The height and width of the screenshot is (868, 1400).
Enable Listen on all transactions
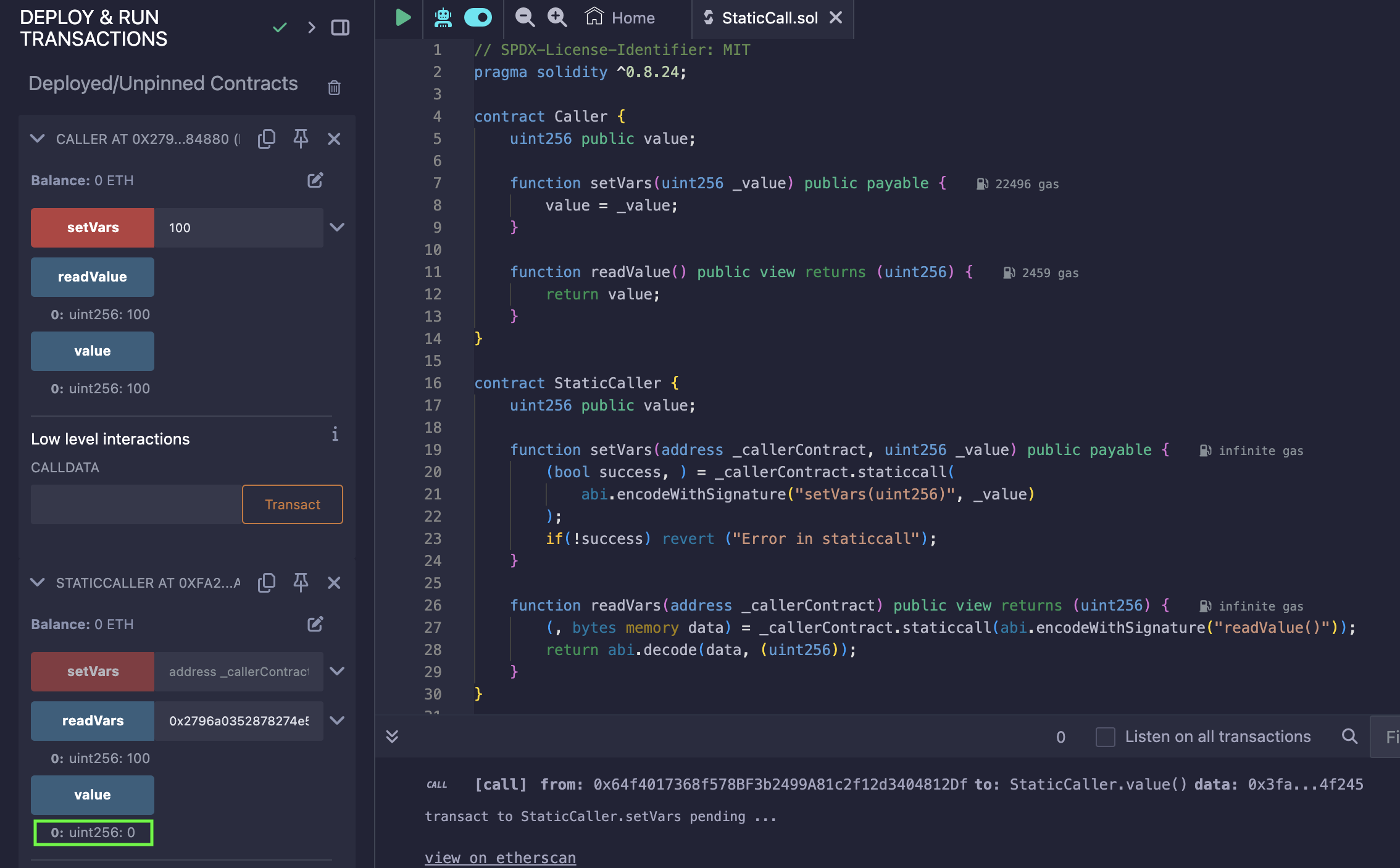1105,737
